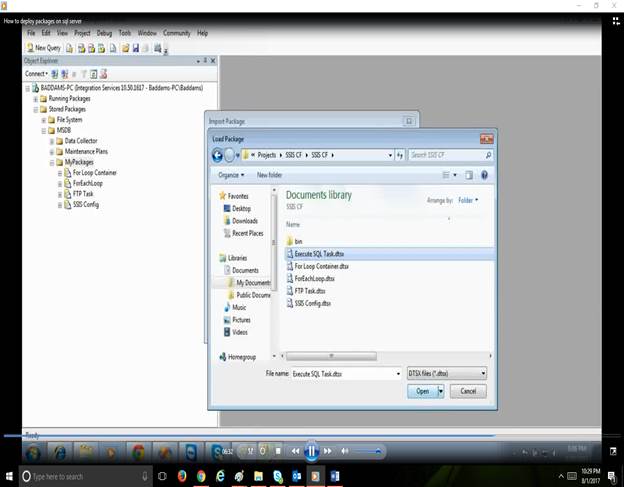Open the Tools menu
The image size is (624, 487).
point(125,33)
